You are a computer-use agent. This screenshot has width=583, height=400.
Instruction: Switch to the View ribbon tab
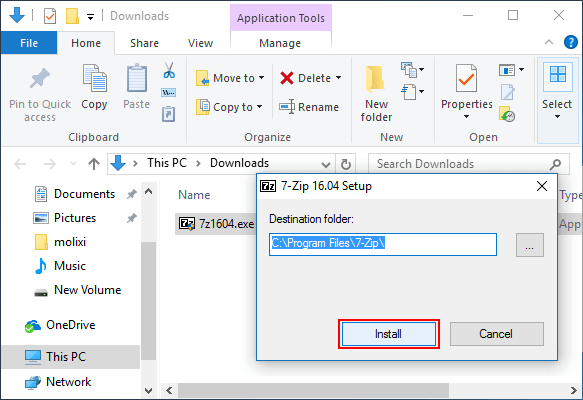tap(200, 43)
